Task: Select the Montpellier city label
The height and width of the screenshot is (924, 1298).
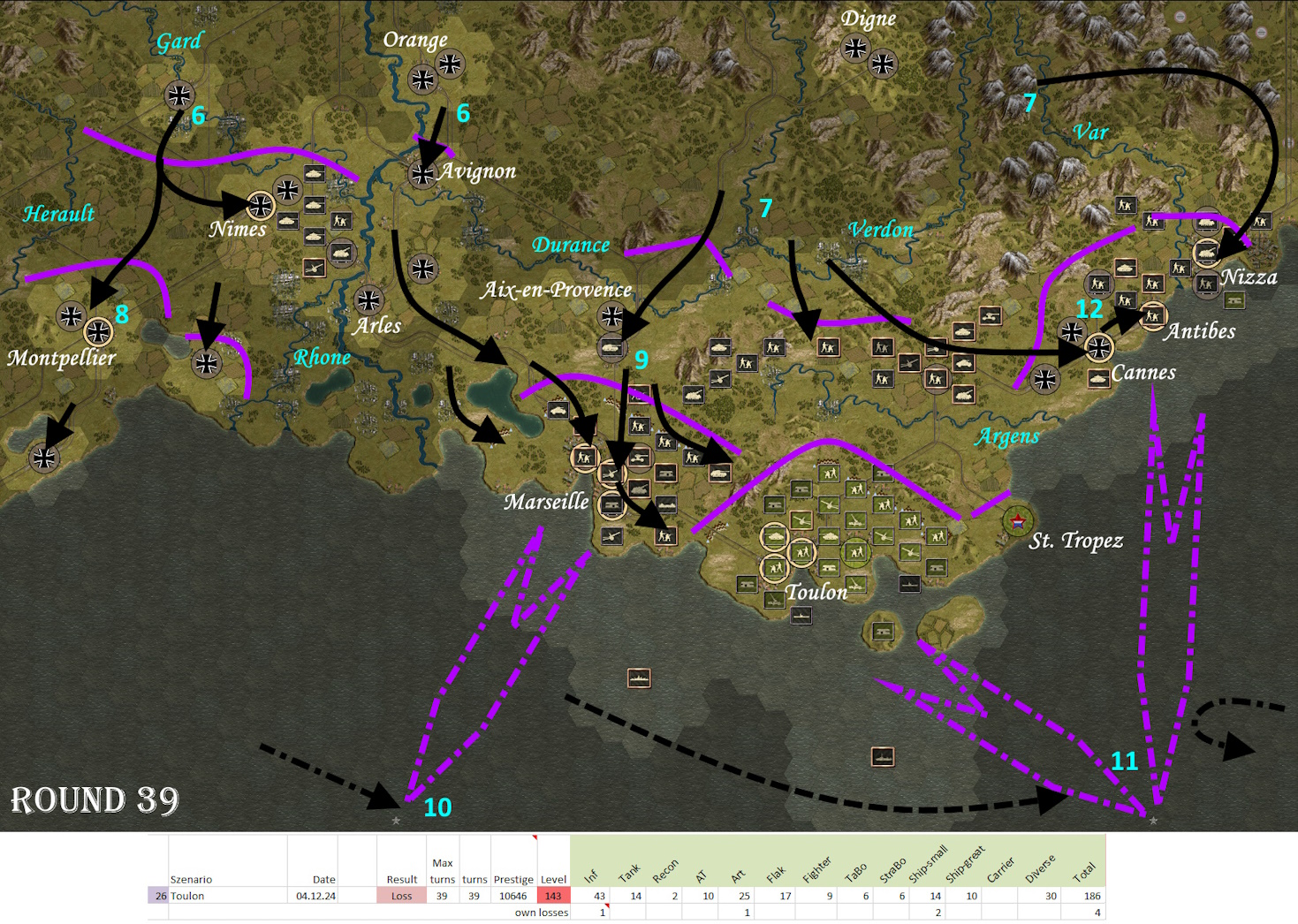Action: pos(61,358)
